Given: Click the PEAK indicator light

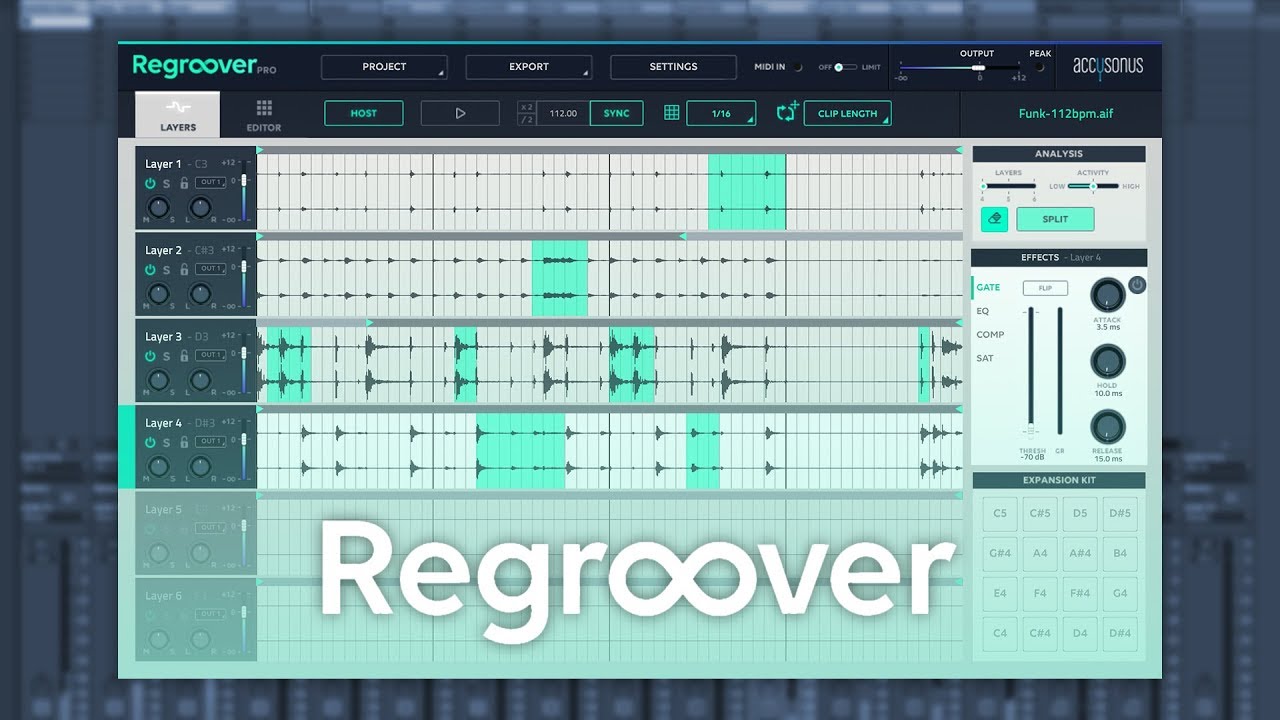Looking at the screenshot, I should click(1040, 68).
